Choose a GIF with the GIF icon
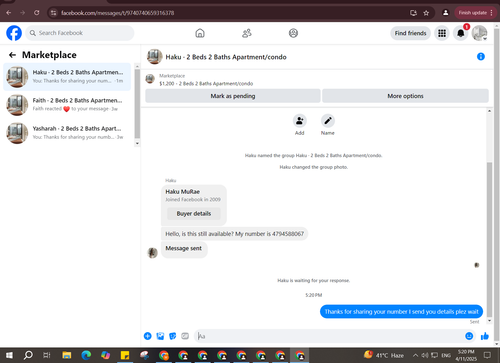 click(x=185, y=336)
